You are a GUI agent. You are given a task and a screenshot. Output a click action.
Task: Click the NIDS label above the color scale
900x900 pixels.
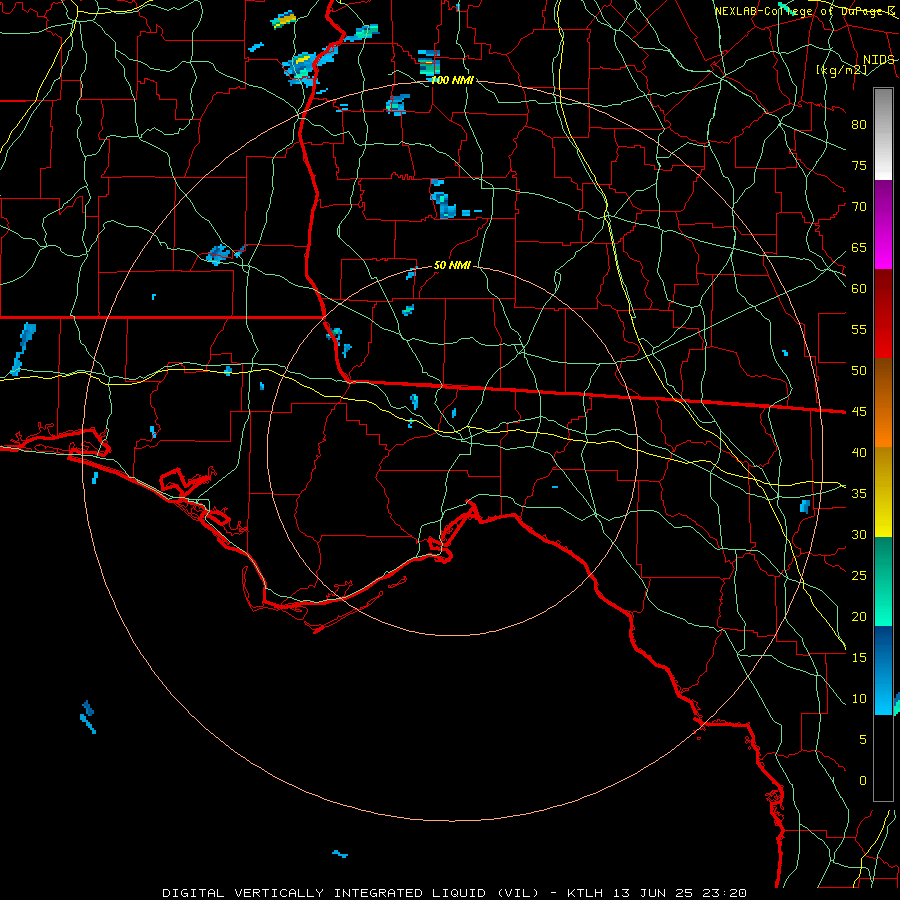(x=878, y=60)
